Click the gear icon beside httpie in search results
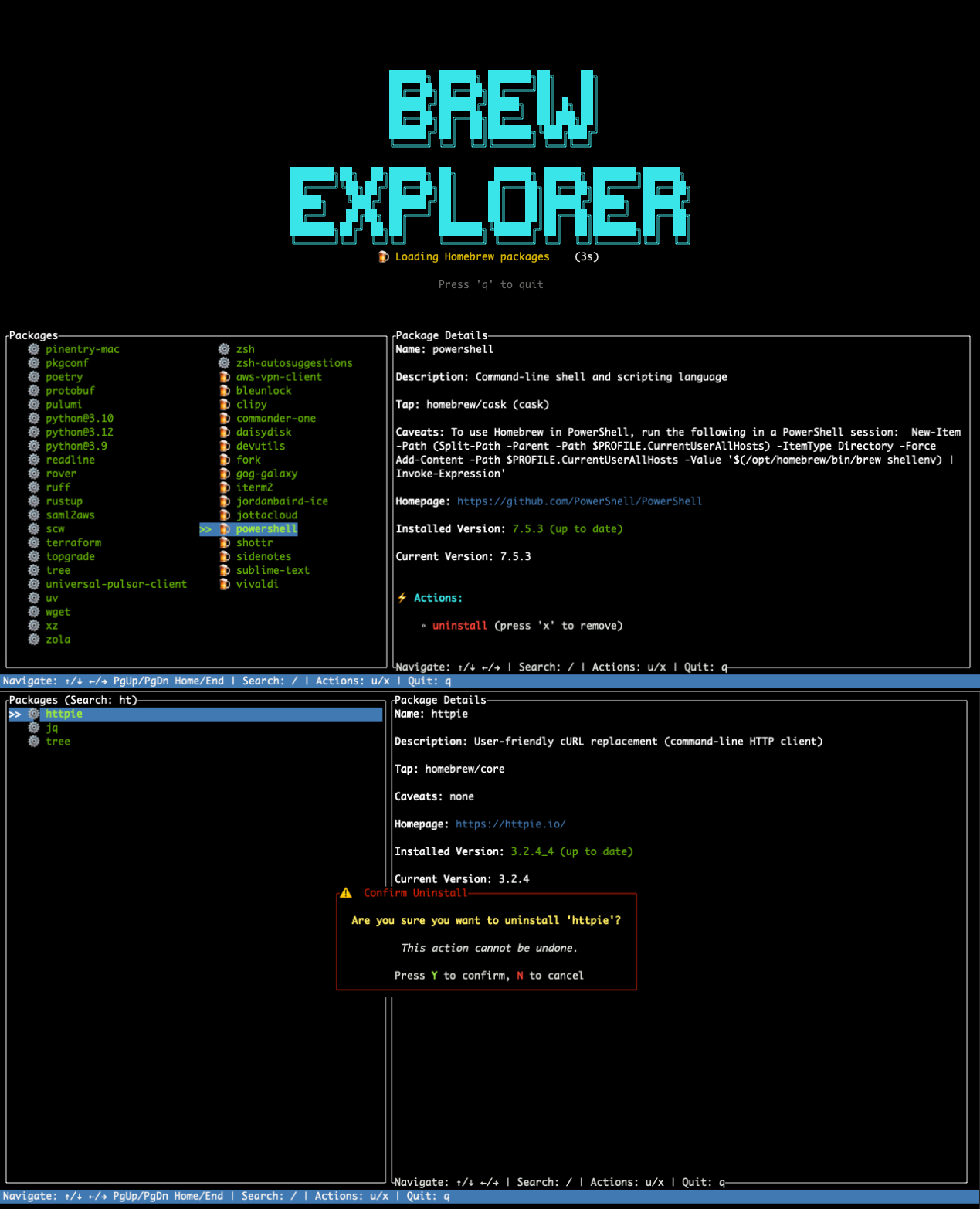The width and height of the screenshot is (980, 1209). (34, 714)
